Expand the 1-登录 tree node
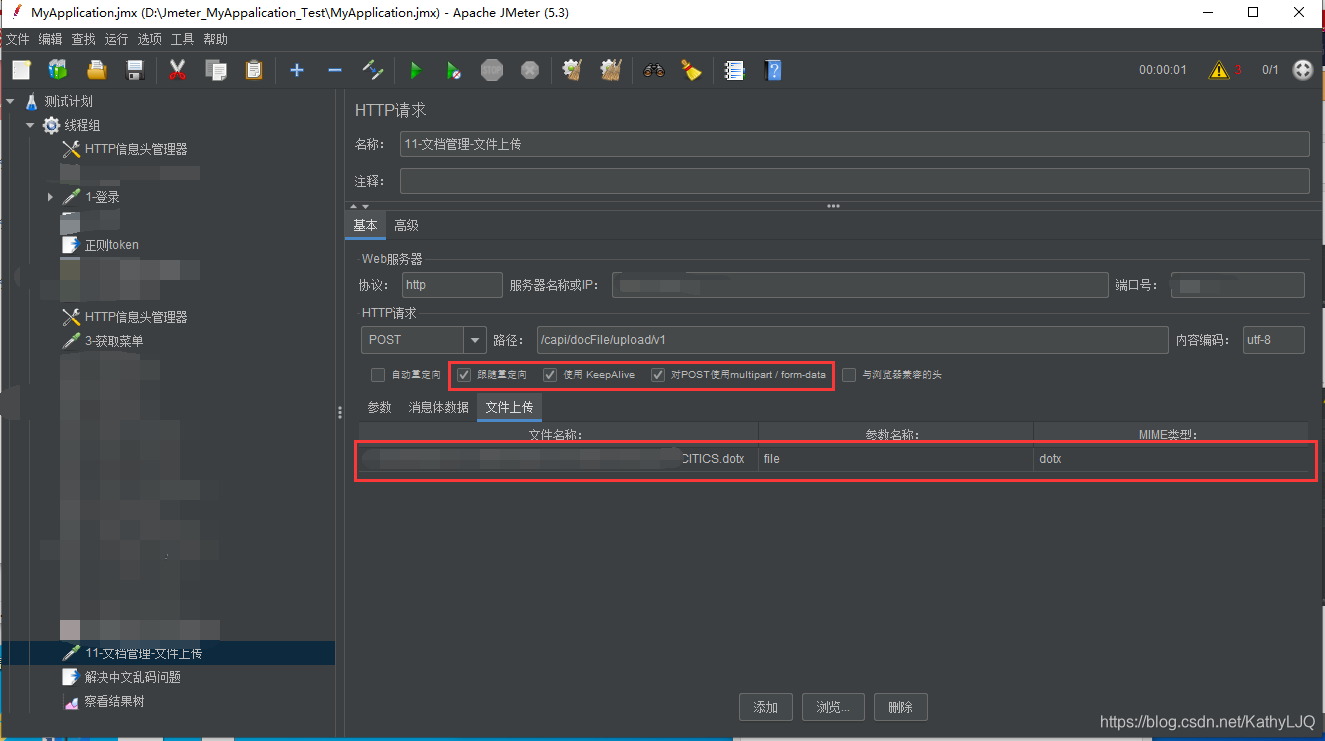1325x741 pixels. [x=50, y=197]
